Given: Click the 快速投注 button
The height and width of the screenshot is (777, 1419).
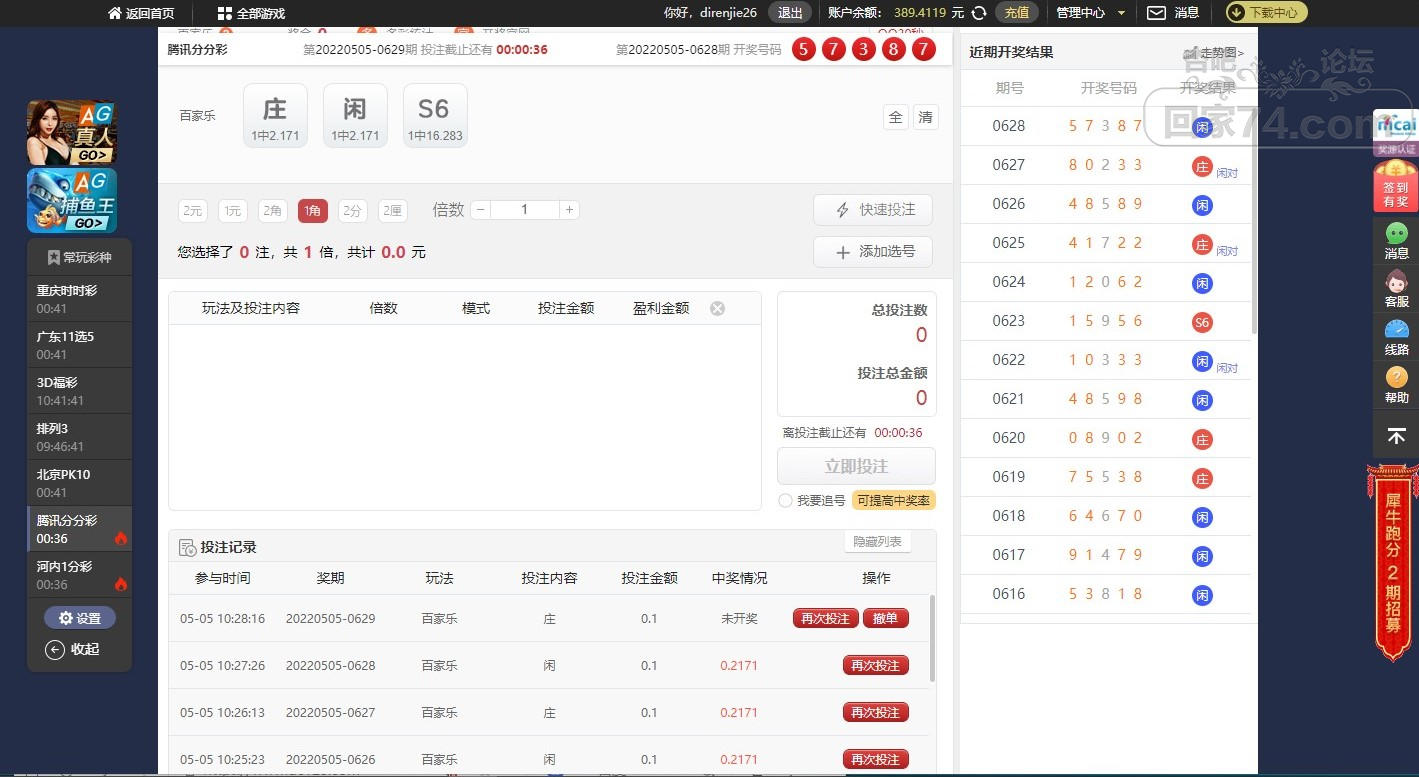Looking at the screenshot, I should pyautogui.click(x=873, y=210).
